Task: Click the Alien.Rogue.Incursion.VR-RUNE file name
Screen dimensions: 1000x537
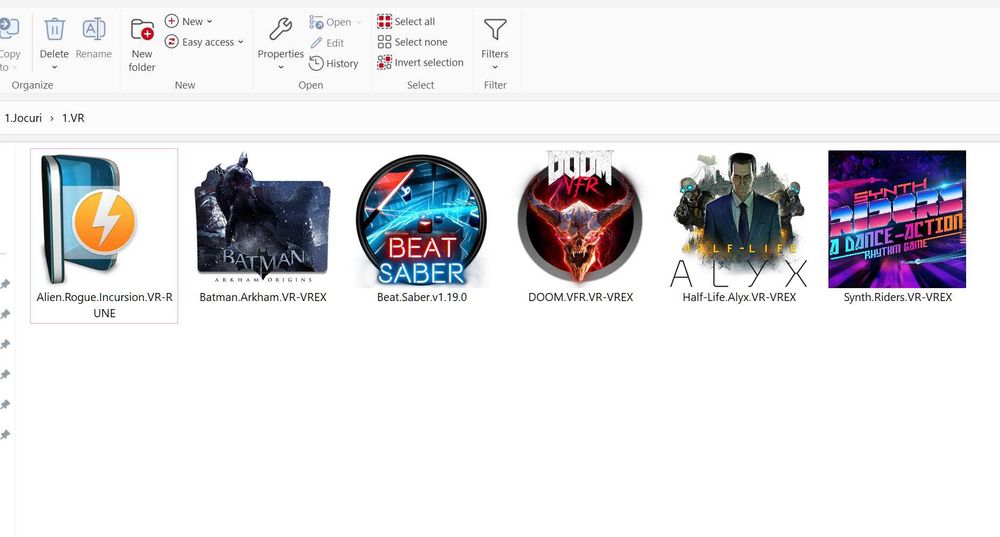Action: 105,305
